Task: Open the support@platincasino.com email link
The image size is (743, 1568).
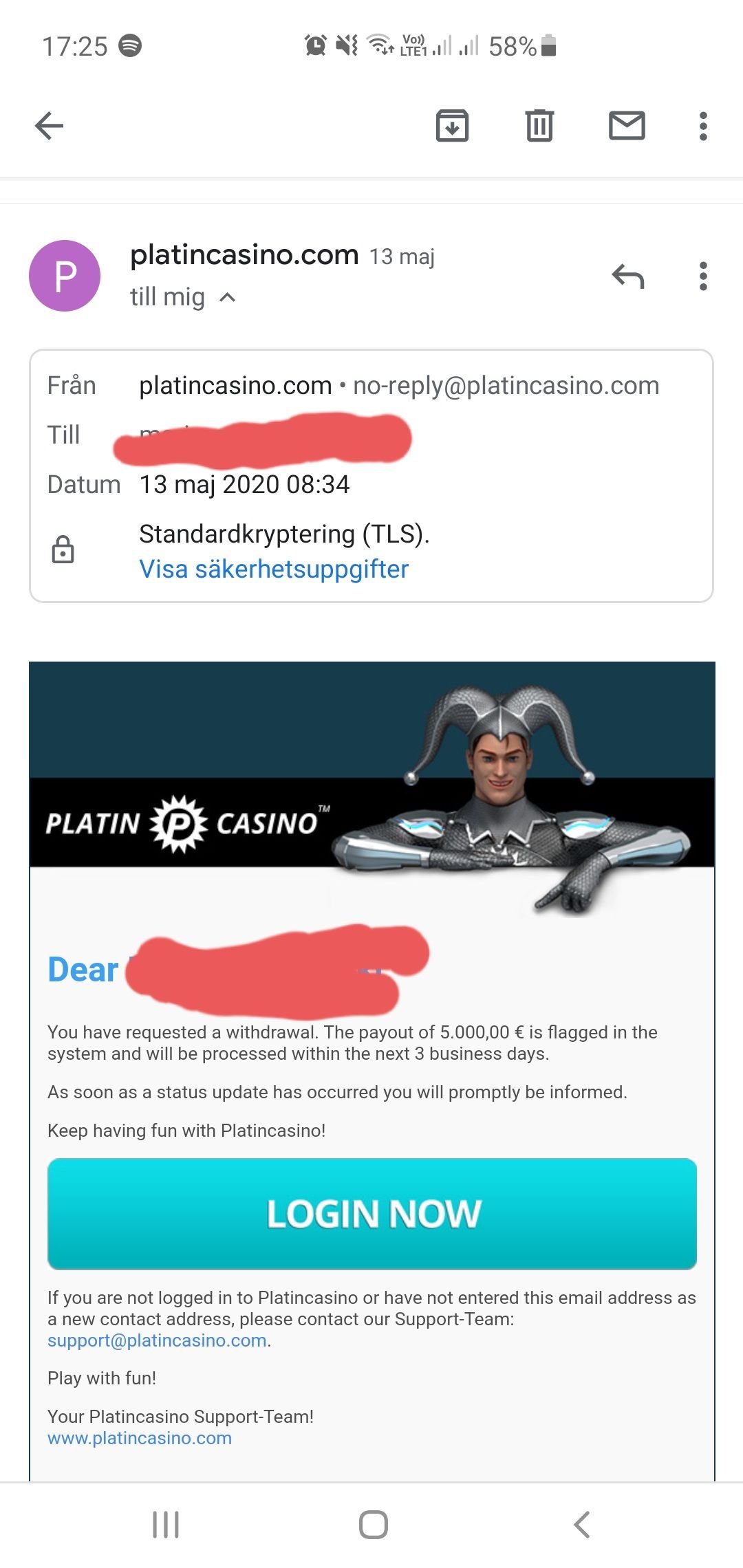Action: (x=157, y=1340)
